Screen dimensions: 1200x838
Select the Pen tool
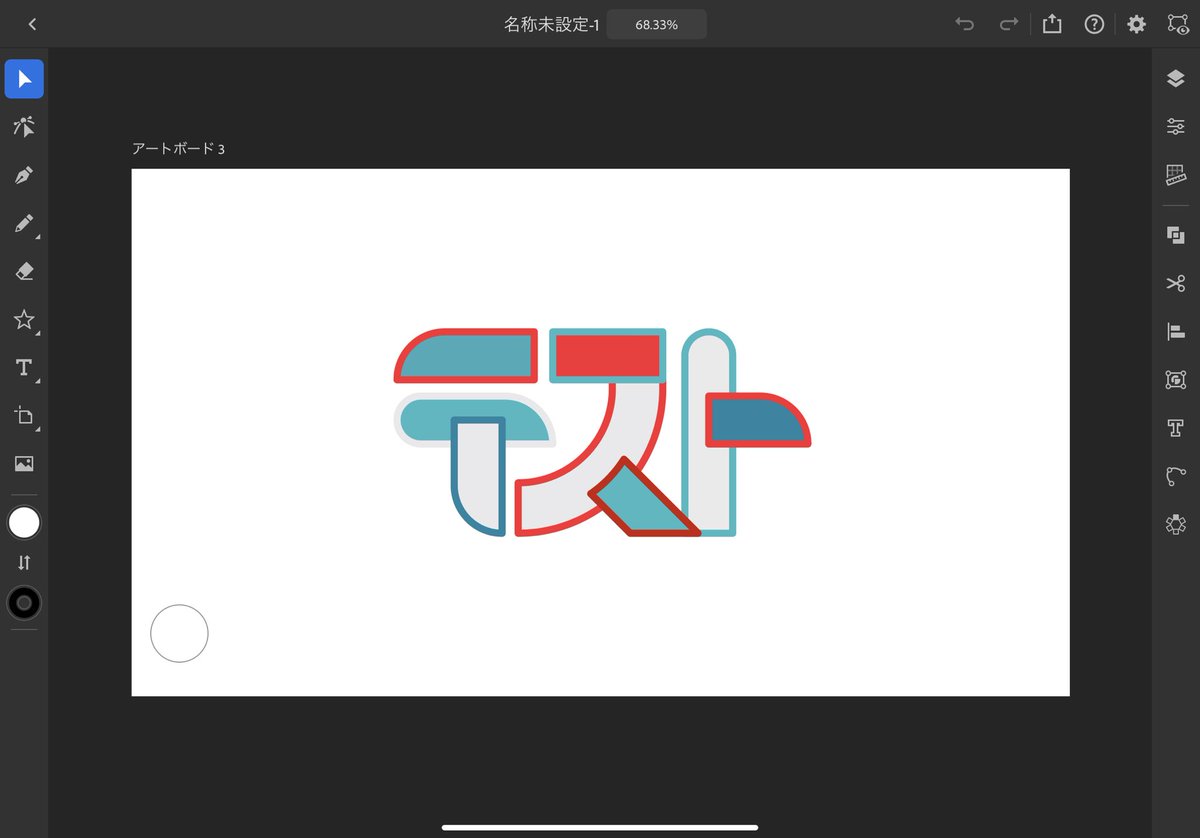(24, 175)
